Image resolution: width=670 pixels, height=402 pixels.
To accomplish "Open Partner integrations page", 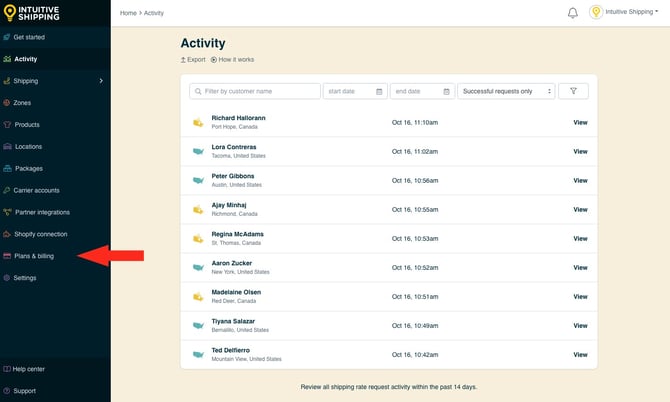I will pos(42,212).
